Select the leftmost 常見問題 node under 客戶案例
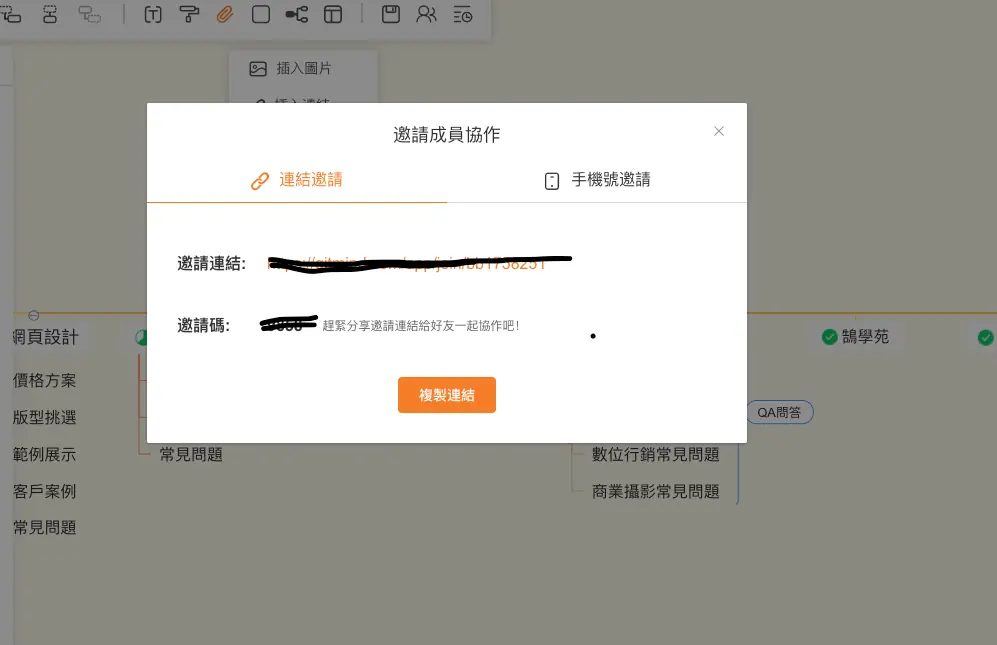Viewport: 997px width, 645px height. point(45,527)
